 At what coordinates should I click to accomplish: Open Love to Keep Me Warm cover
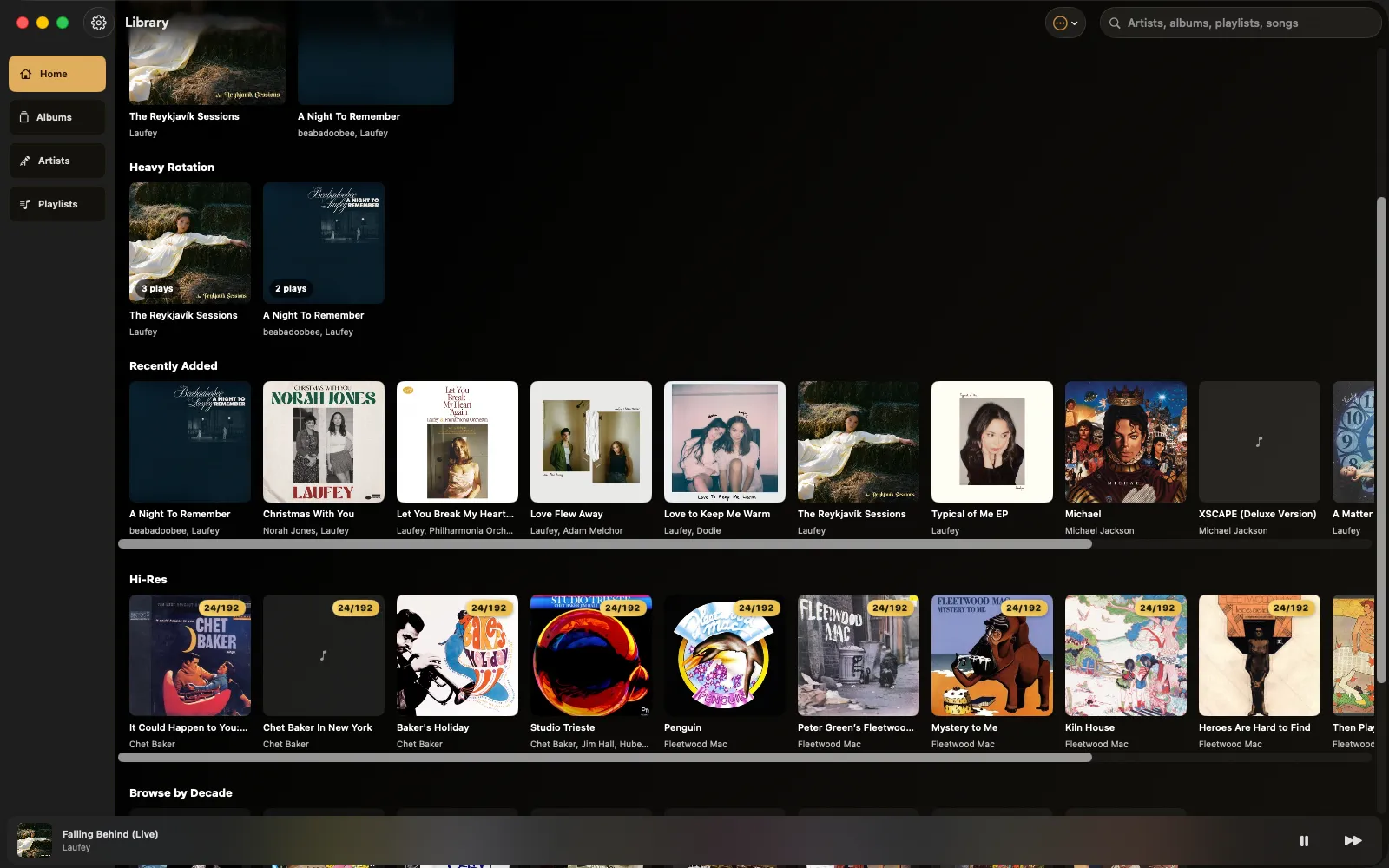point(725,442)
